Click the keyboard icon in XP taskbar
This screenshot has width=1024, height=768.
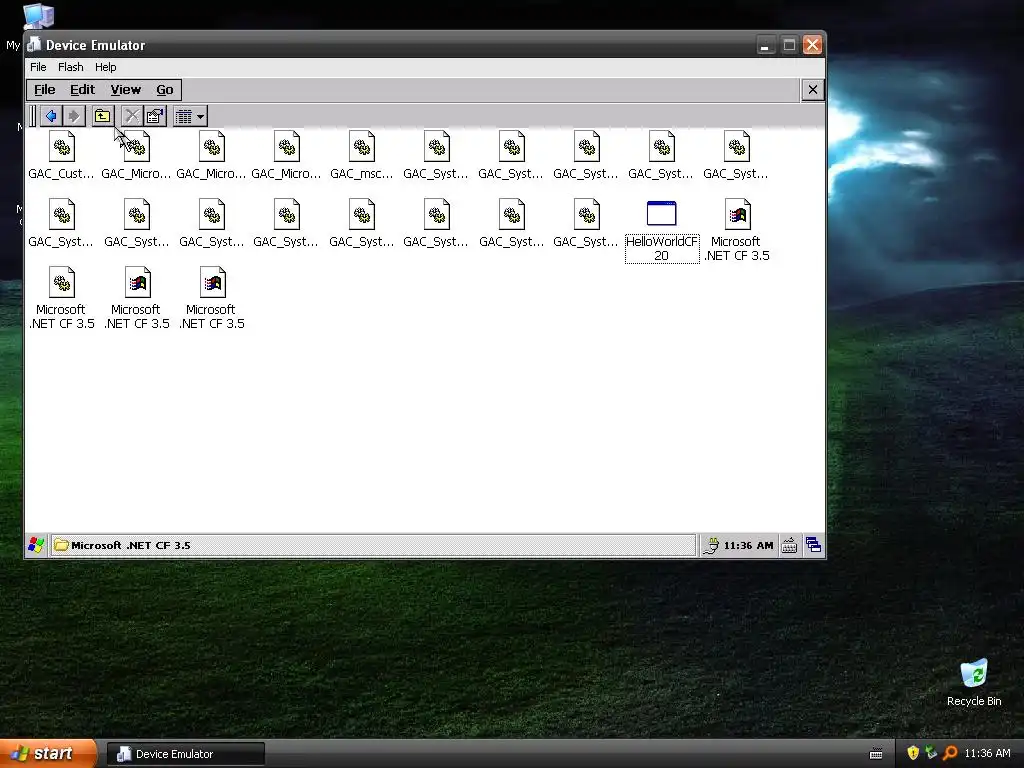tap(876, 754)
